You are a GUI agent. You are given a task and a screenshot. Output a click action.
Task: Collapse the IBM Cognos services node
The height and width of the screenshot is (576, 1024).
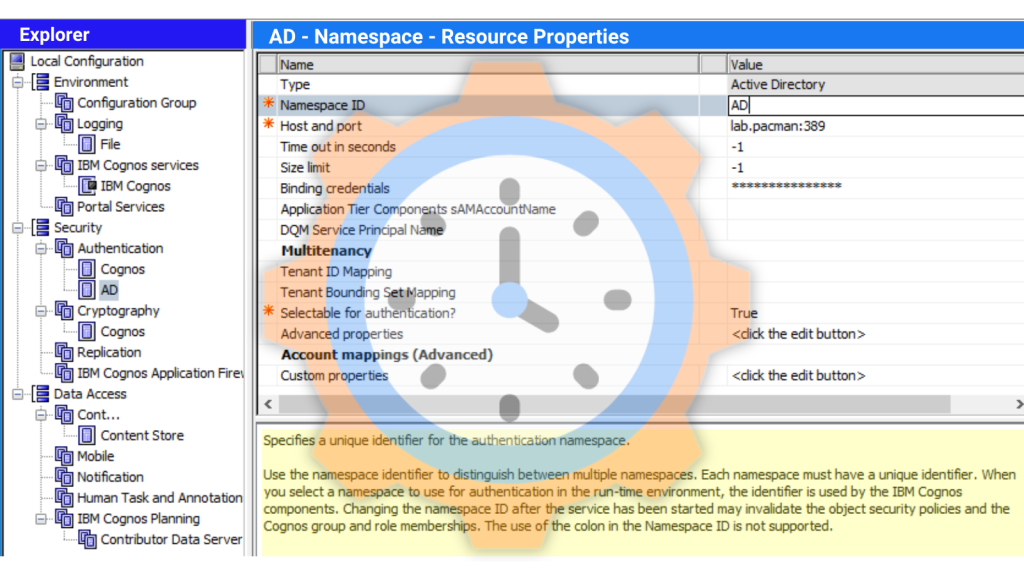(40, 165)
